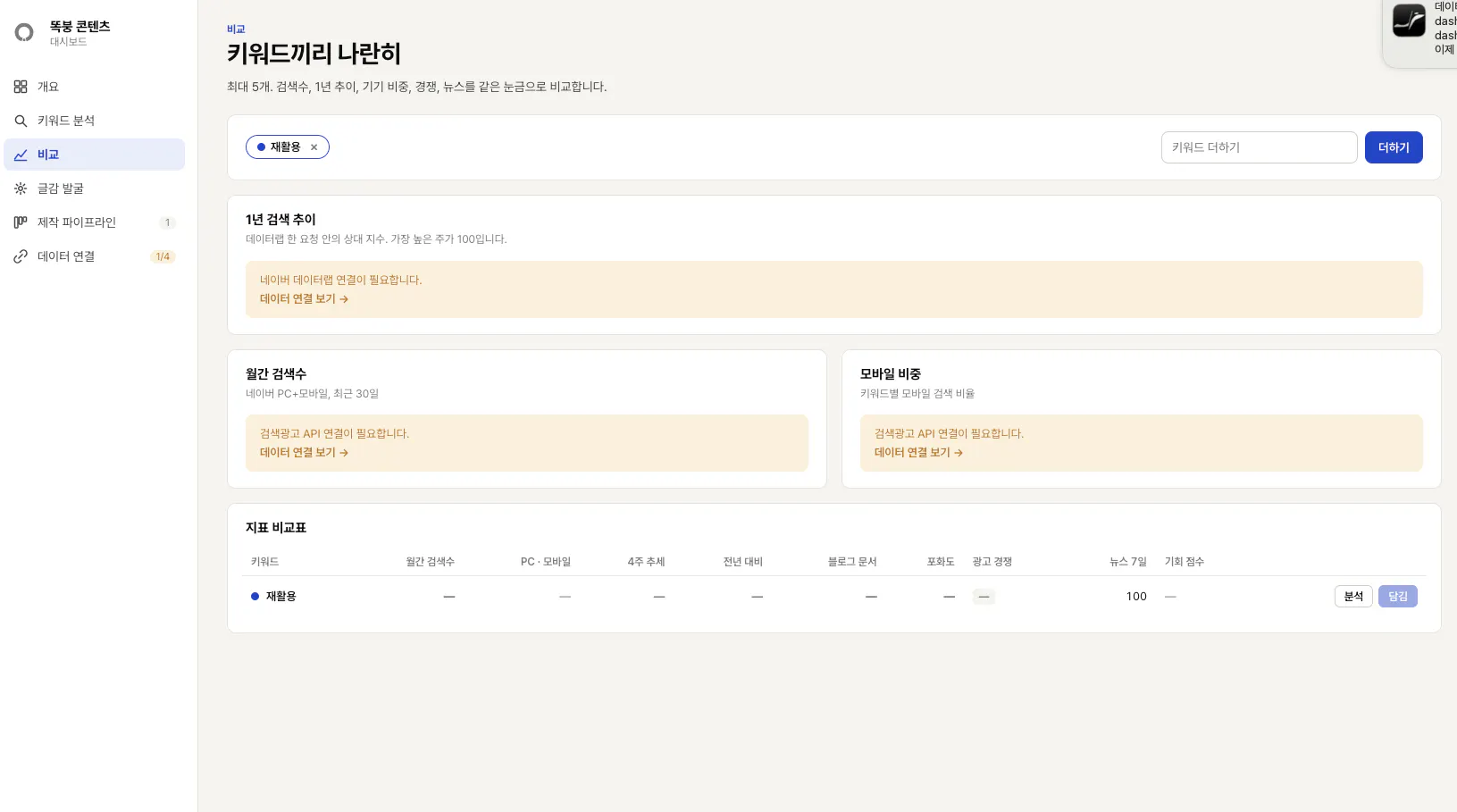The width and height of the screenshot is (1457, 812).
Task: Go to 개요 in sidebar menu
Action: pyautogui.click(x=94, y=87)
